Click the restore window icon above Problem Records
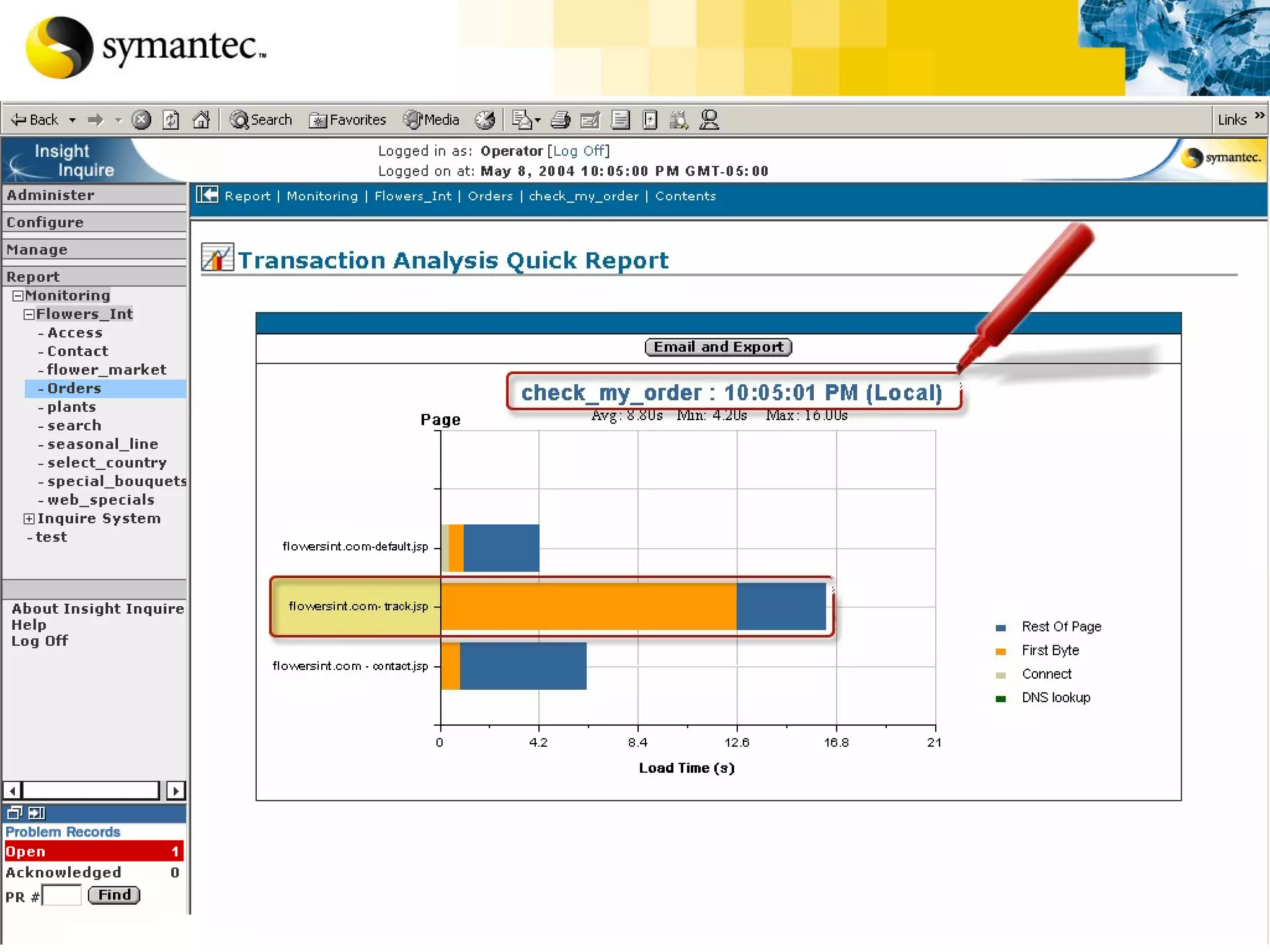 click(15, 813)
